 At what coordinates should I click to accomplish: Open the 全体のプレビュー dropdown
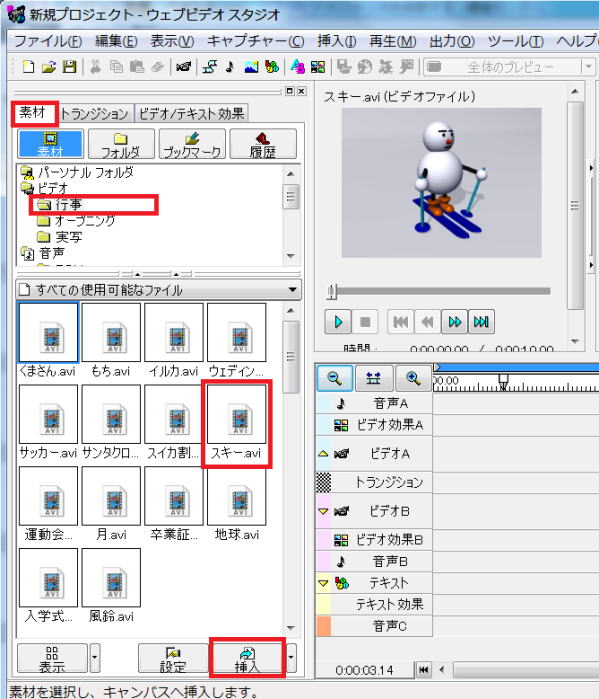coord(588,67)
